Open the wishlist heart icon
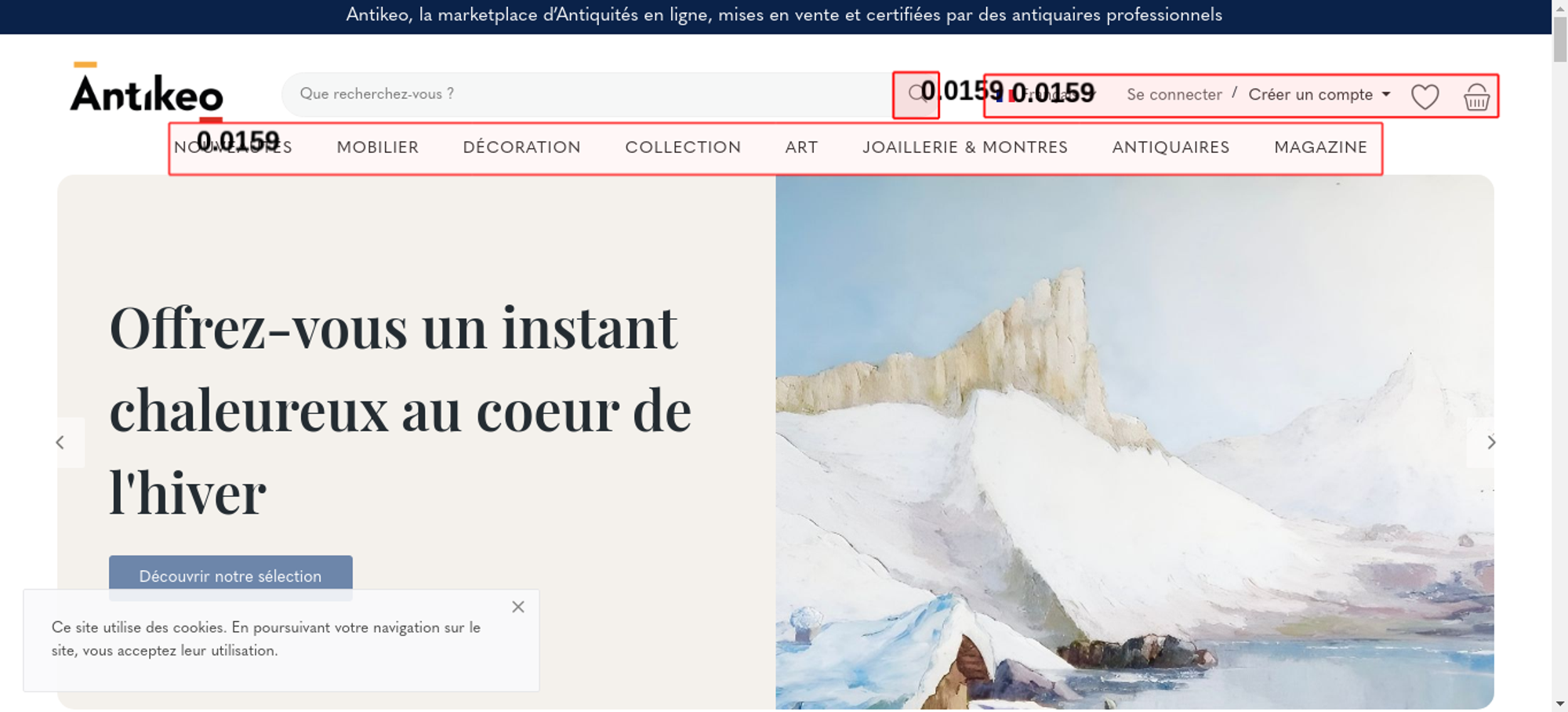 click(x=1425, y=96)
